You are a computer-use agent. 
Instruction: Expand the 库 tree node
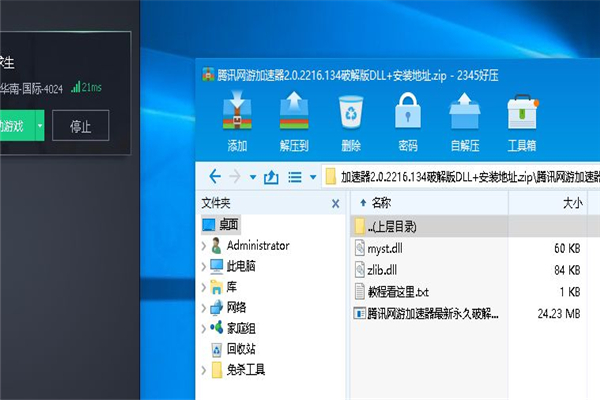204,287
